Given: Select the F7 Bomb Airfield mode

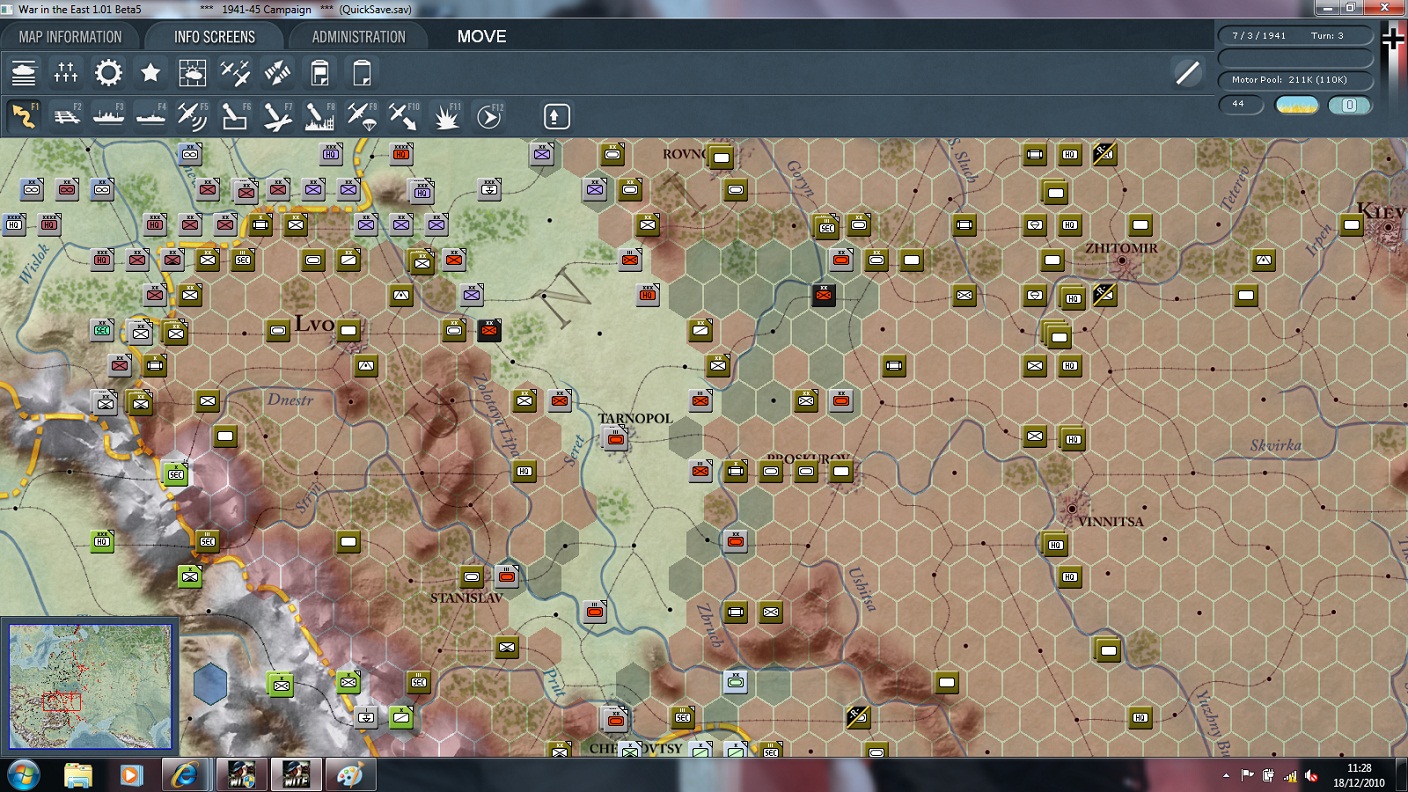Looking at the screenshot, I should [x=277, y=116].
